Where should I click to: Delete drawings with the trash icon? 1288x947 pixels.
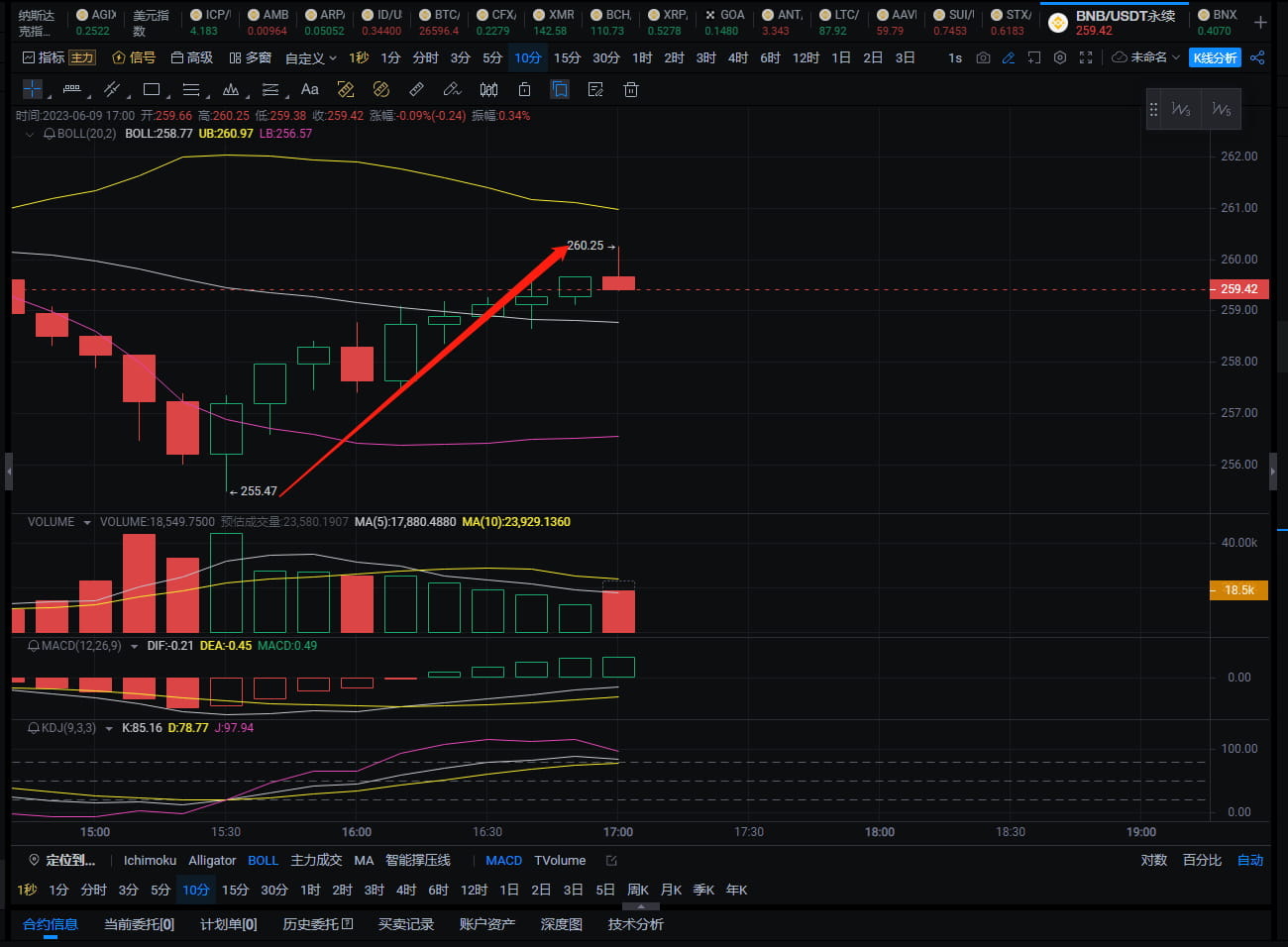click(630, 89)
